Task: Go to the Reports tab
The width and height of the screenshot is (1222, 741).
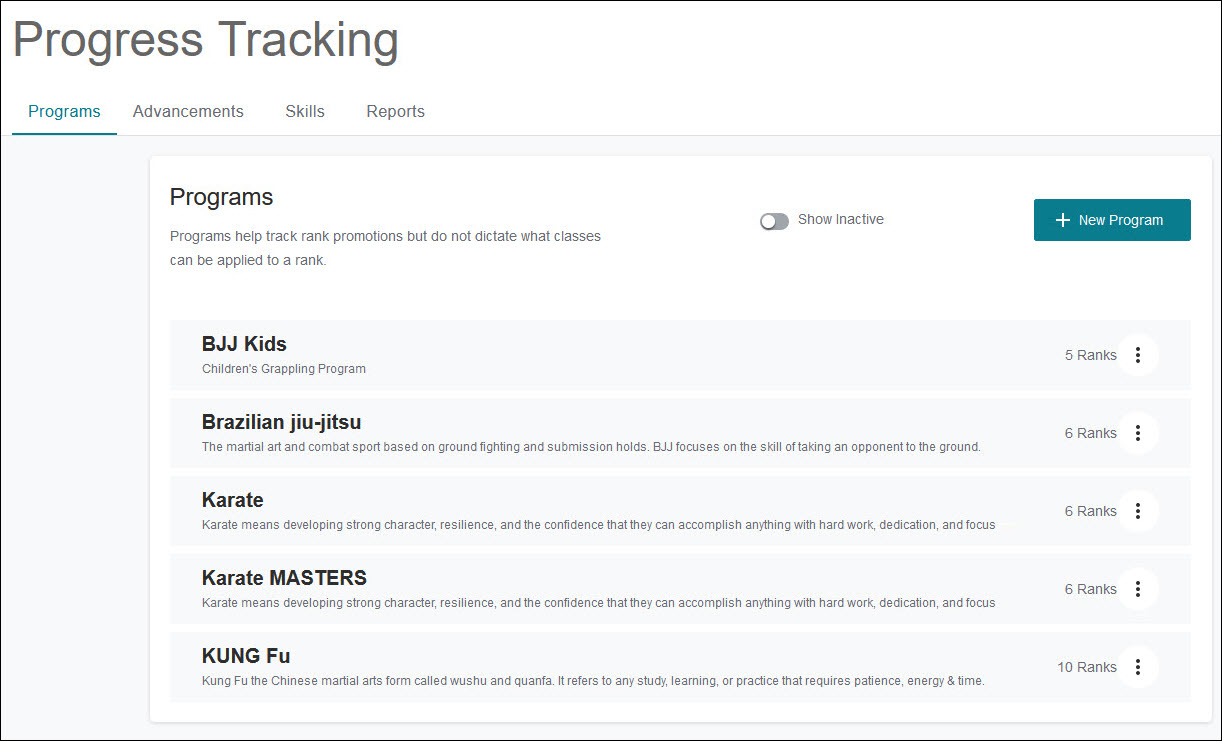Action: [395, 112]
